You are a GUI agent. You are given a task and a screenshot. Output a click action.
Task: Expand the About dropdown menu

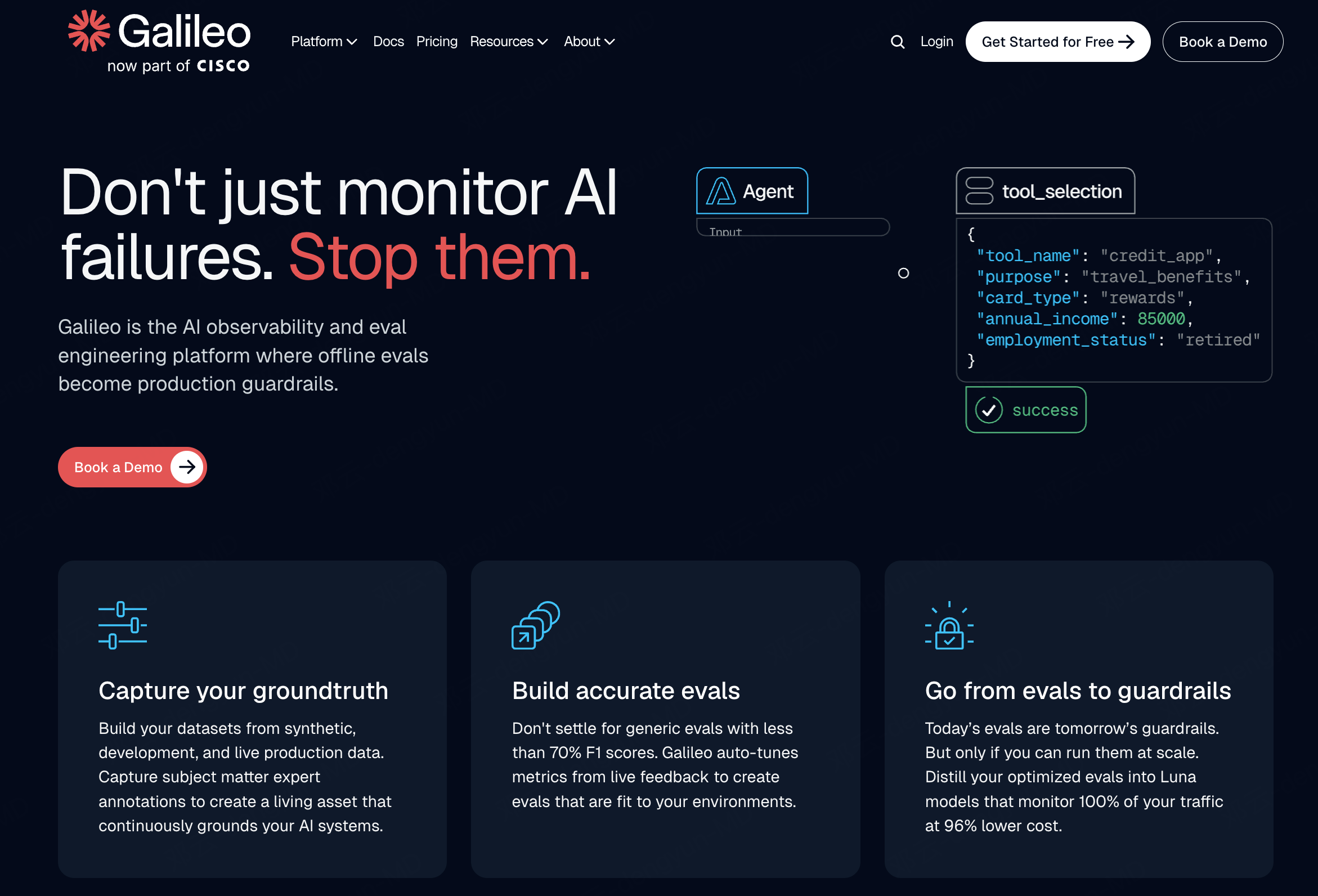coord(589,42)
